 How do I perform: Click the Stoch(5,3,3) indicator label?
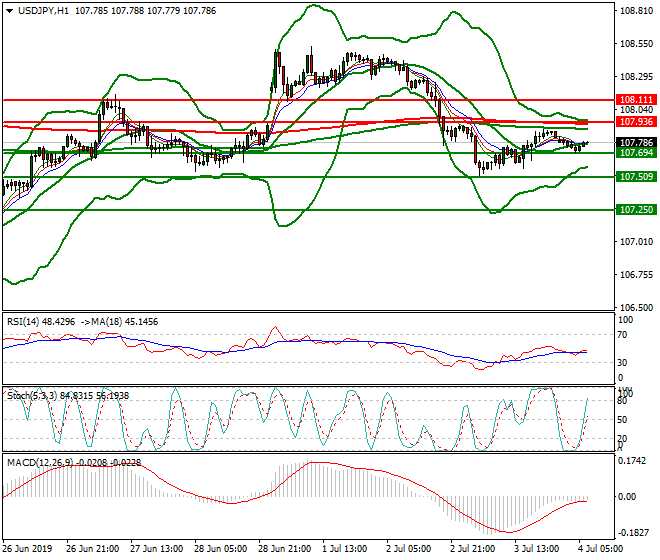[x=34, y=397]
